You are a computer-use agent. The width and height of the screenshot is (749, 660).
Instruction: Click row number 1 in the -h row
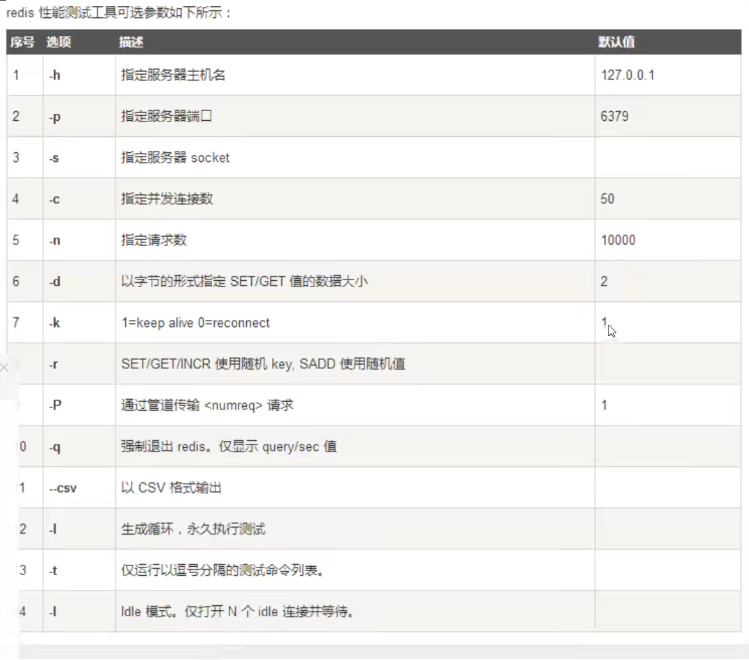point(16,75)
